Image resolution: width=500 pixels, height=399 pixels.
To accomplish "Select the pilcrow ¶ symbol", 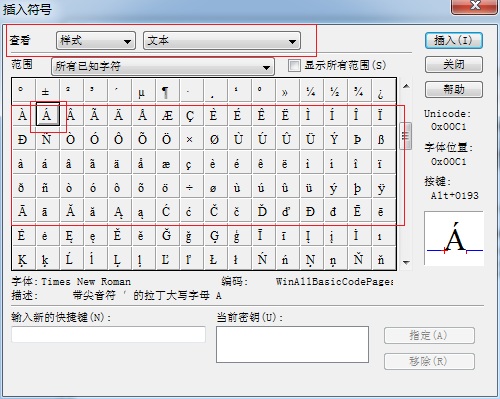I will (x=167, y=90).
